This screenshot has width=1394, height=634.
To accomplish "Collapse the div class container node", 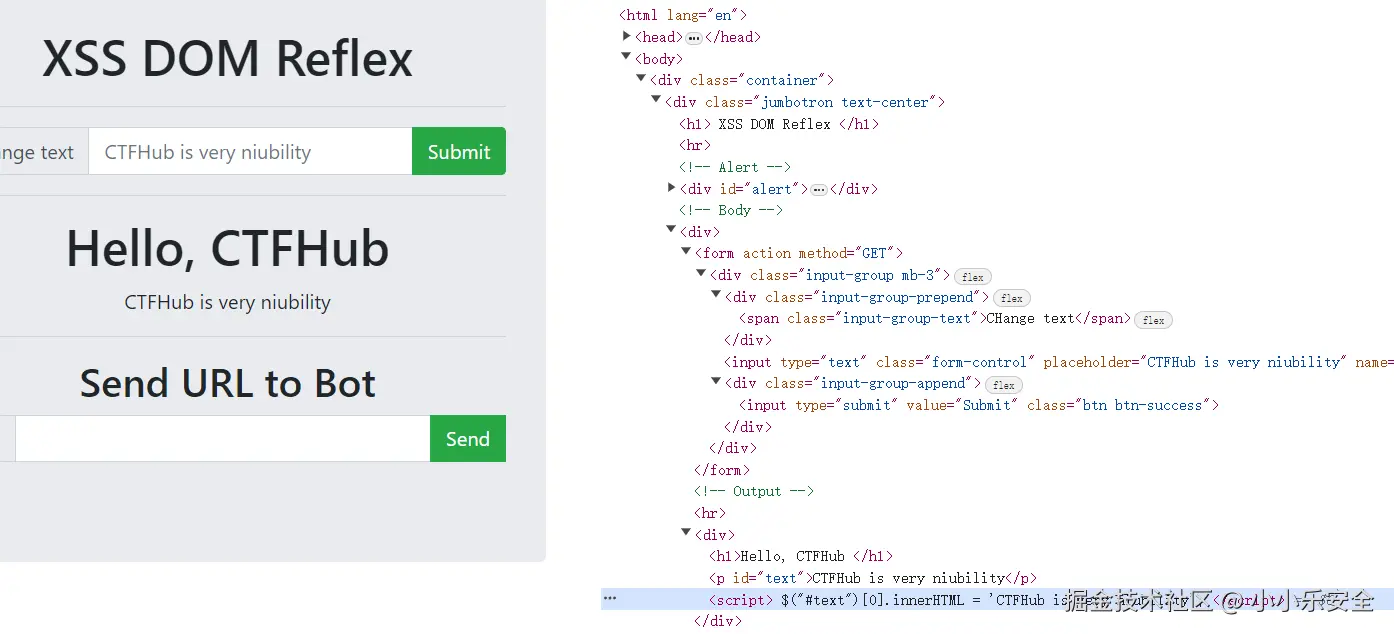I will click(641, 79).
